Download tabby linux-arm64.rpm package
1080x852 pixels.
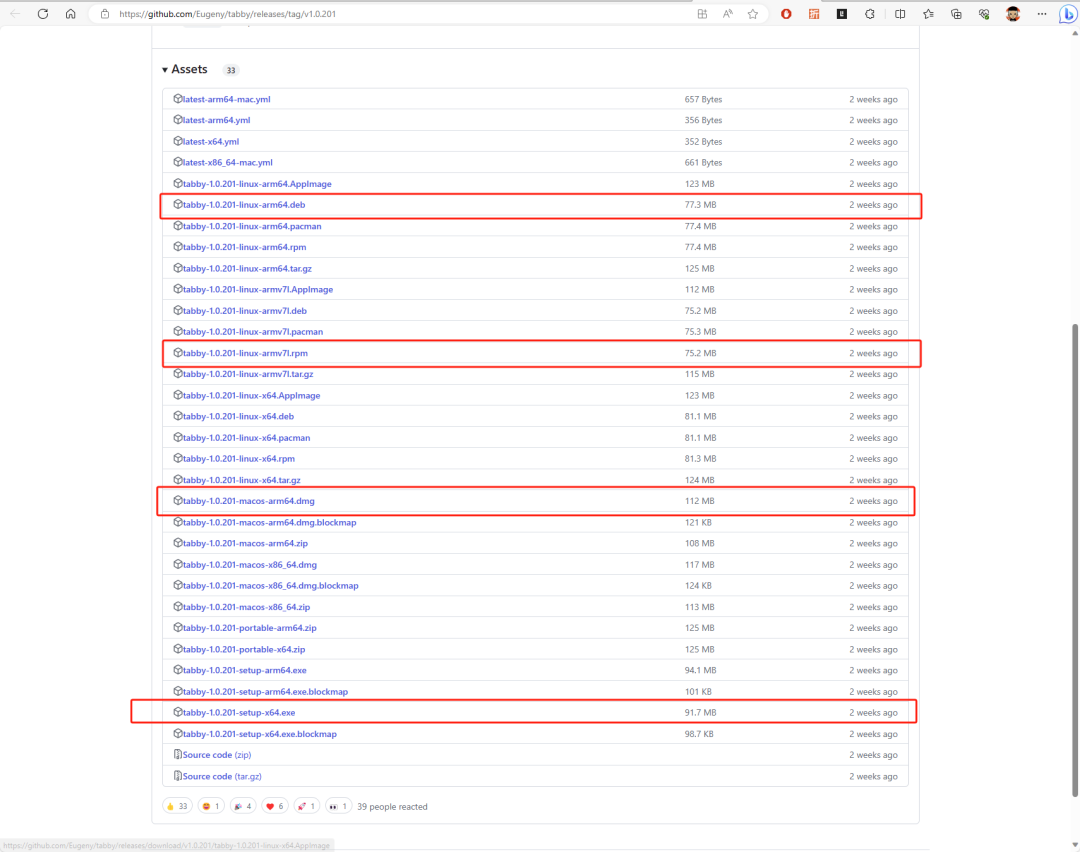click(245, 247)
